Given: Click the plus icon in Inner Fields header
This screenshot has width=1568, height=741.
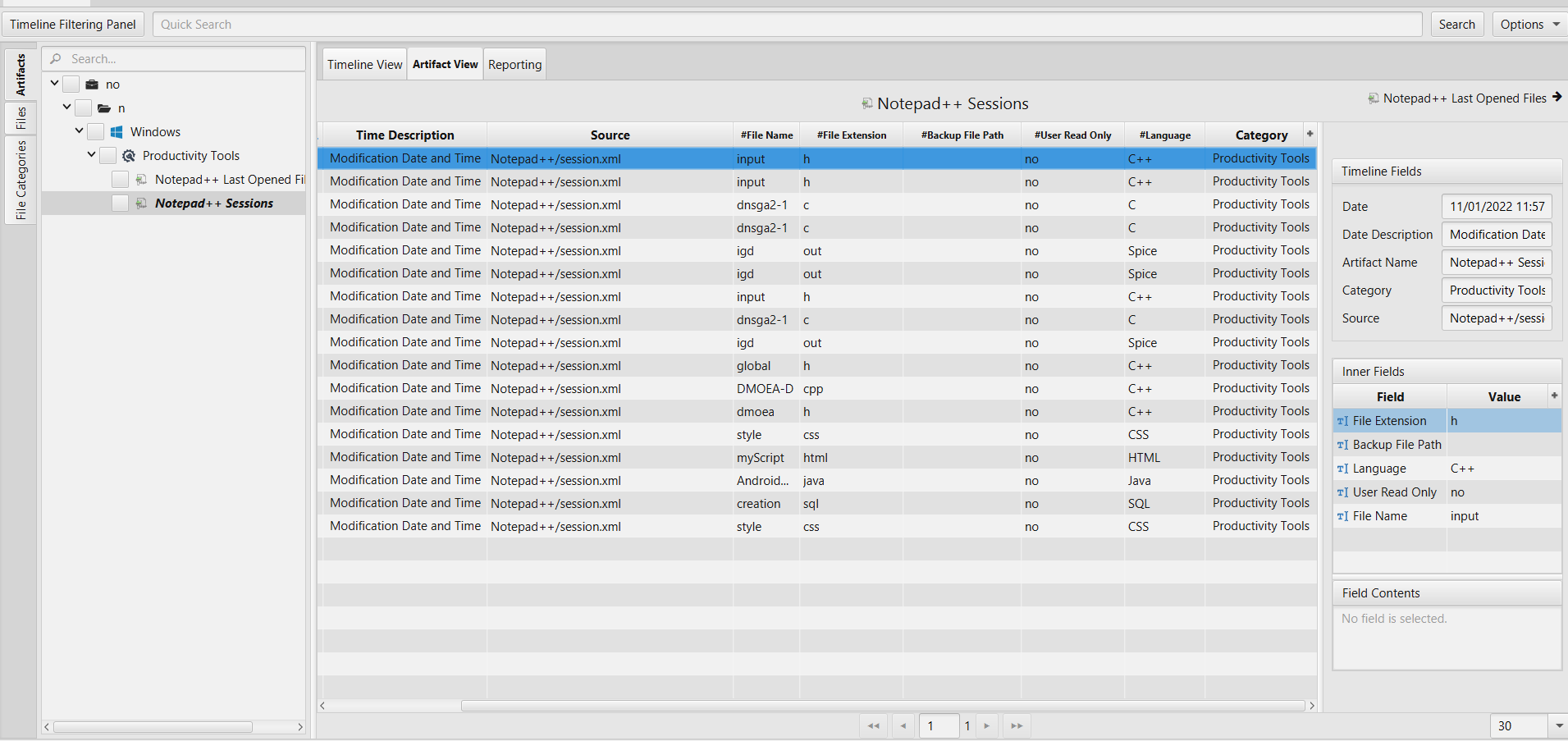Looking at the screenshot, I should coord(1554,396).
